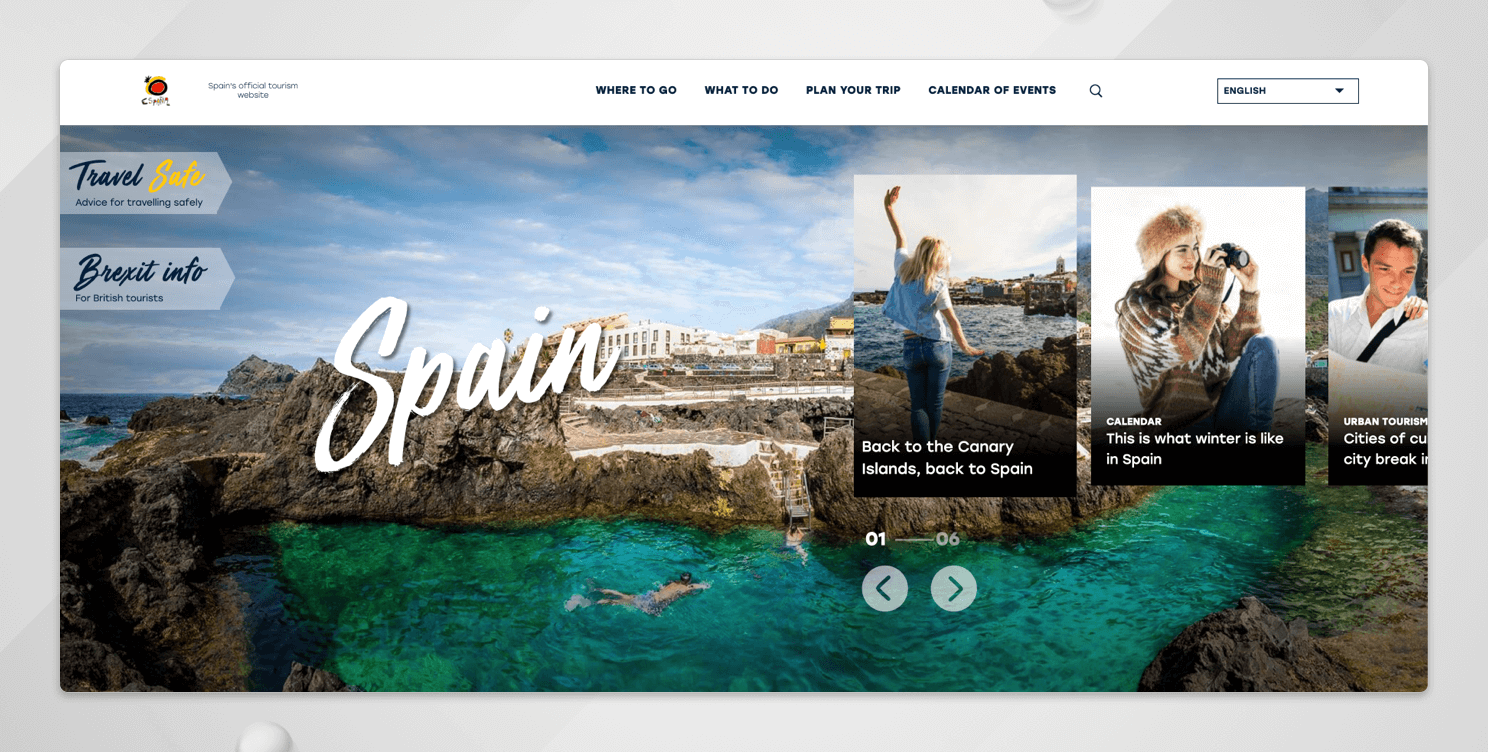Open the search function via magnifier icon
The height and width of the screenshot is (752, 1488).
click(1095, 90)
